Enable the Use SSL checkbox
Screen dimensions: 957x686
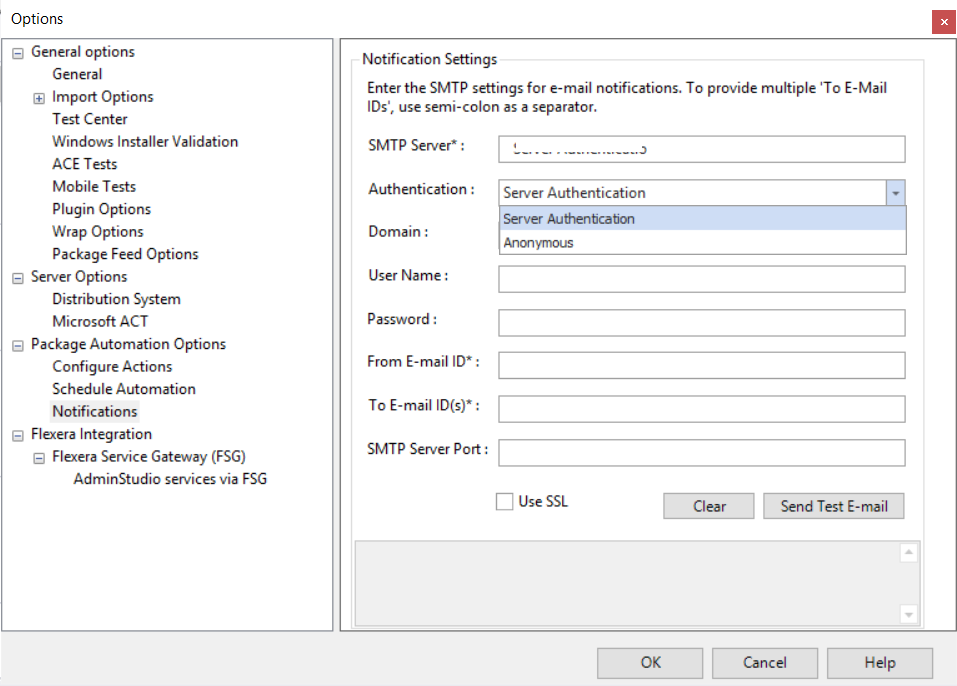(x=505, y=502)
